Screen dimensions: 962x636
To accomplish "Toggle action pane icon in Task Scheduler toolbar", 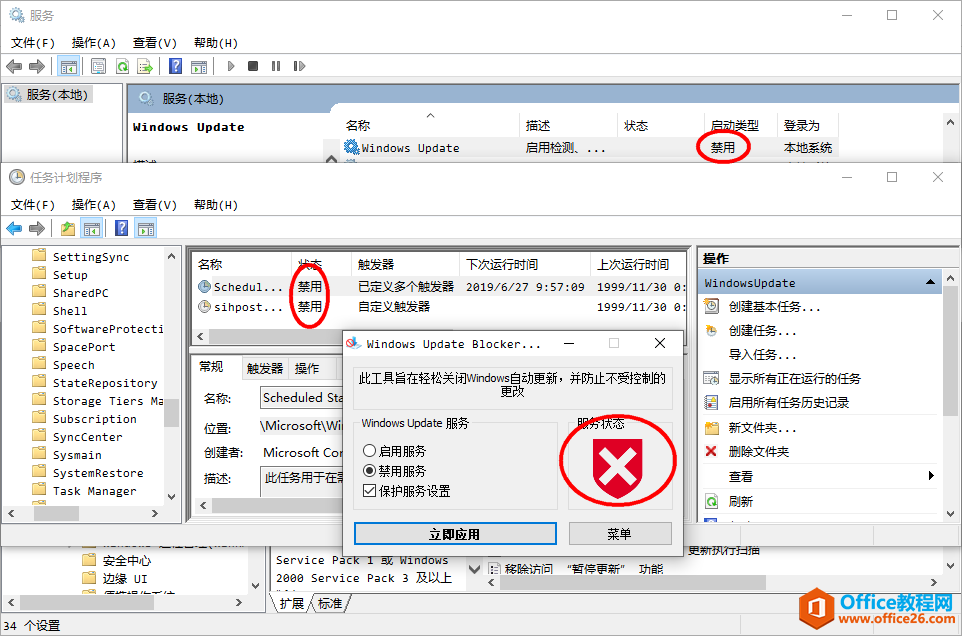I will (x=146, y=229).
